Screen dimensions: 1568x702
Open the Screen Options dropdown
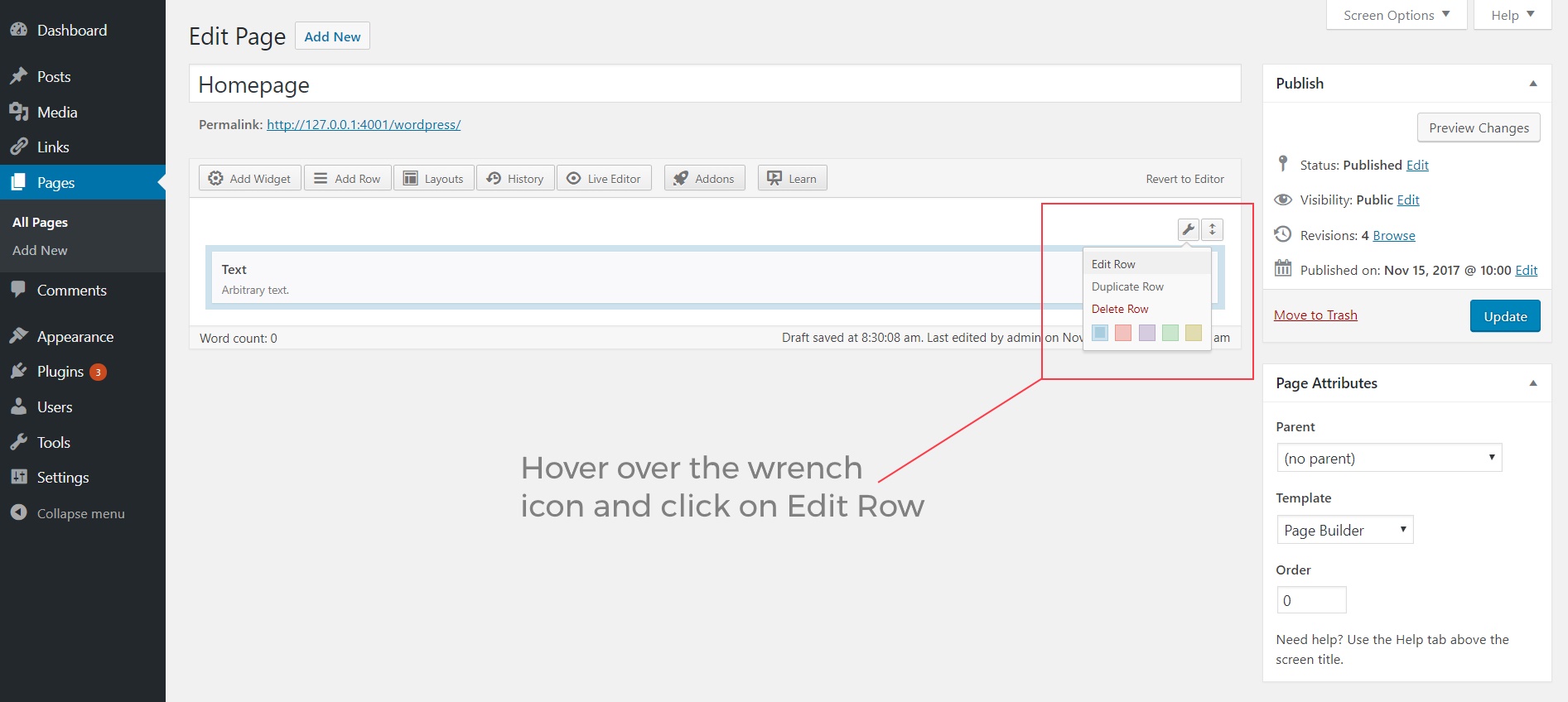(1397, 15)
